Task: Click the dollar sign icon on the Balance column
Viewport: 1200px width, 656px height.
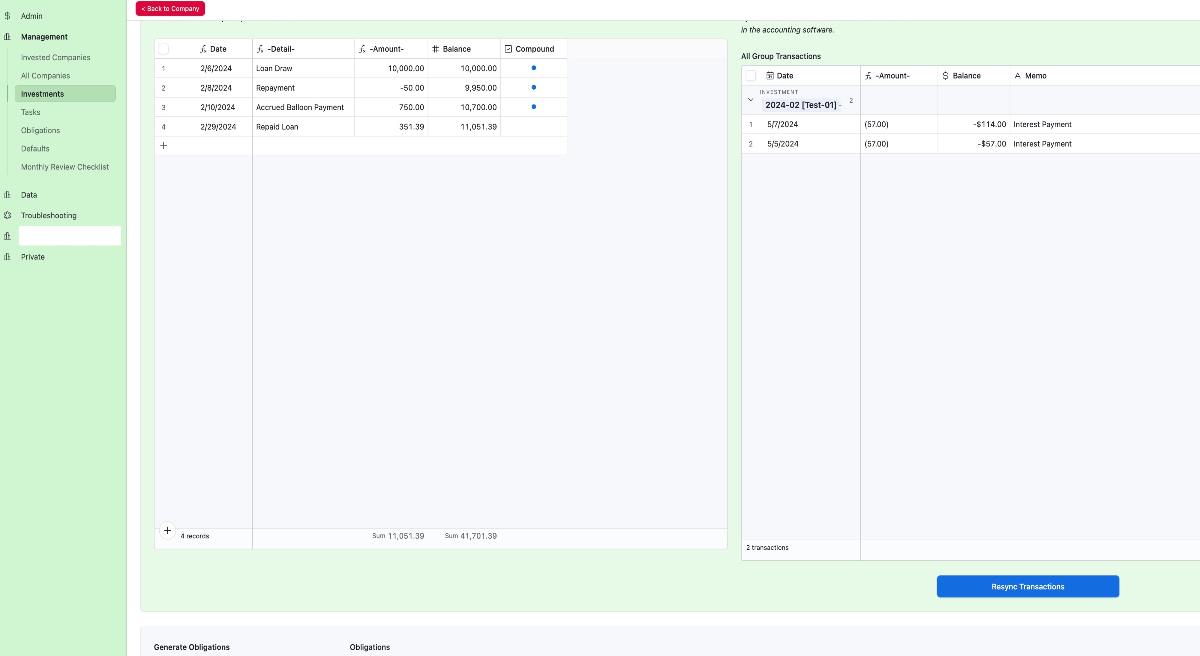Action: click(x=945, y=75)
